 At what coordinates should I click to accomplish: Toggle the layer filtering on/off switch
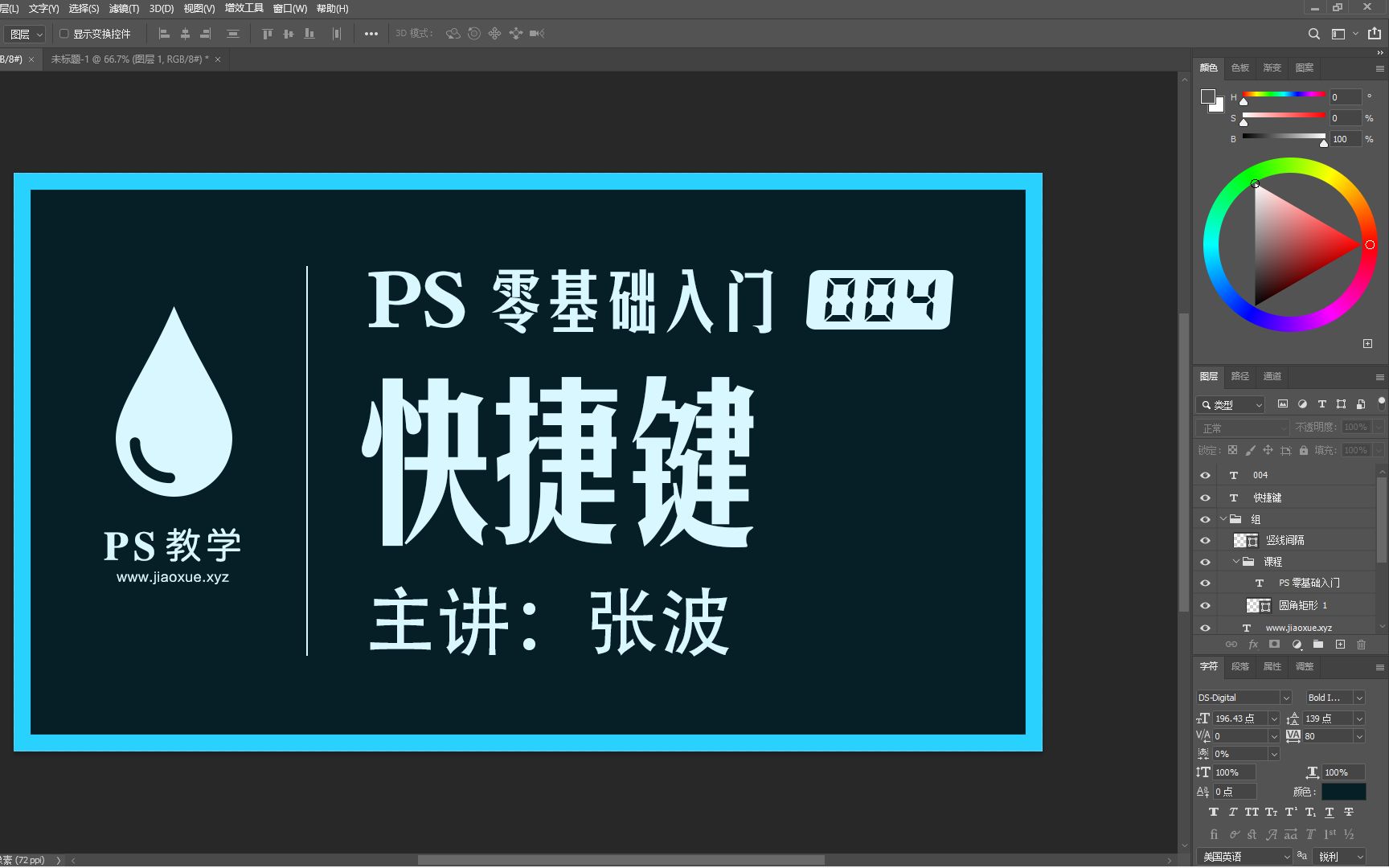point(1381,402)
